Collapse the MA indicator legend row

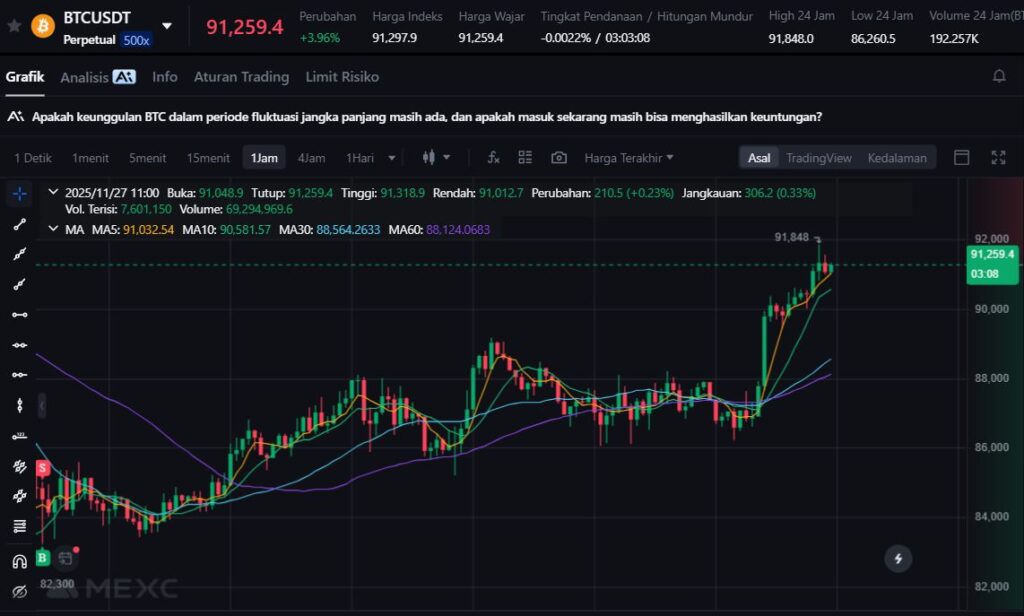coord(53,230)
